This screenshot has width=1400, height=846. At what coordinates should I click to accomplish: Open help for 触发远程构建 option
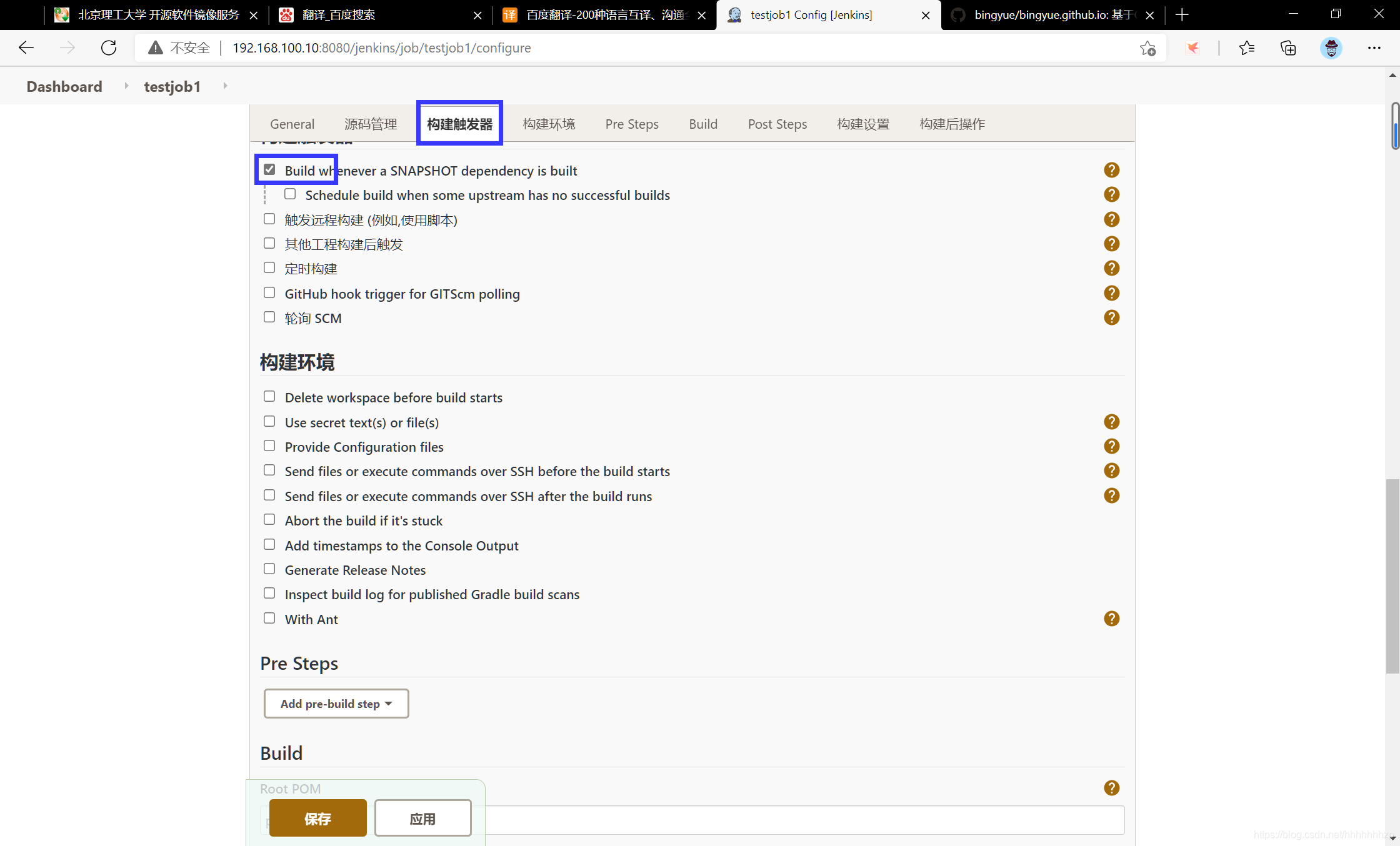pyautogui.click(x=1111, y=219)
